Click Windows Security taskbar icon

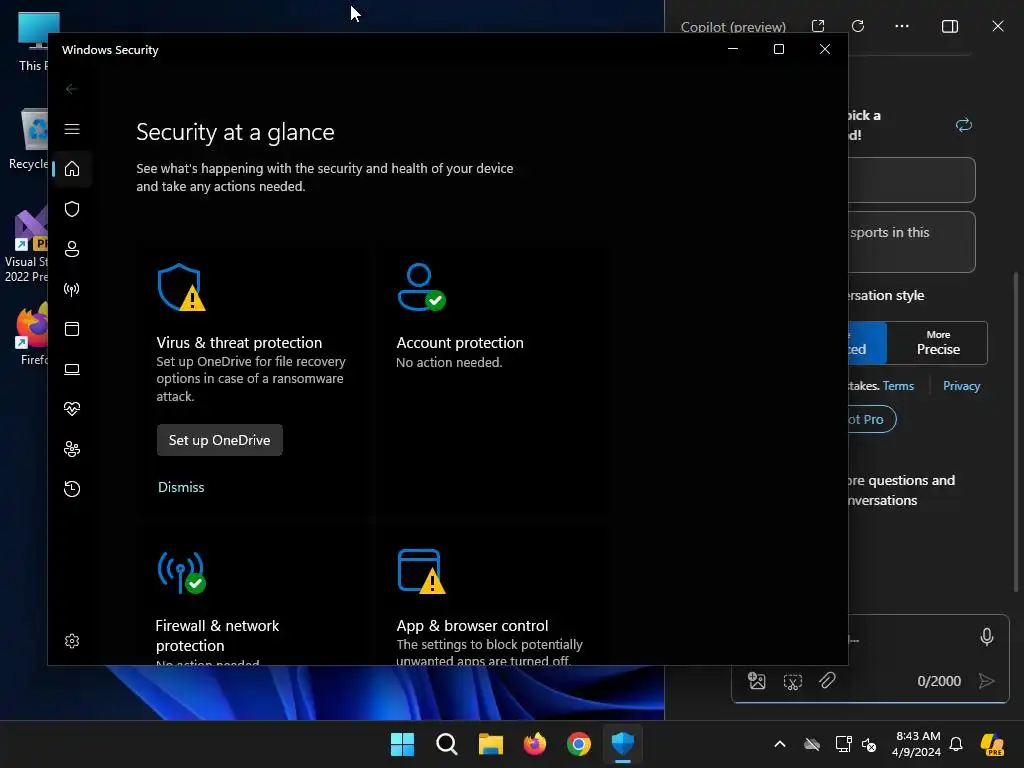[622, 744]
